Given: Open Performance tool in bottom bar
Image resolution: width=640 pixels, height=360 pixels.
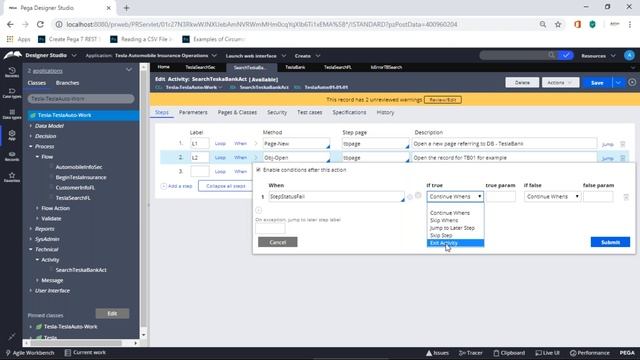Looking at the screenshot, I should (x=589, y=353).
